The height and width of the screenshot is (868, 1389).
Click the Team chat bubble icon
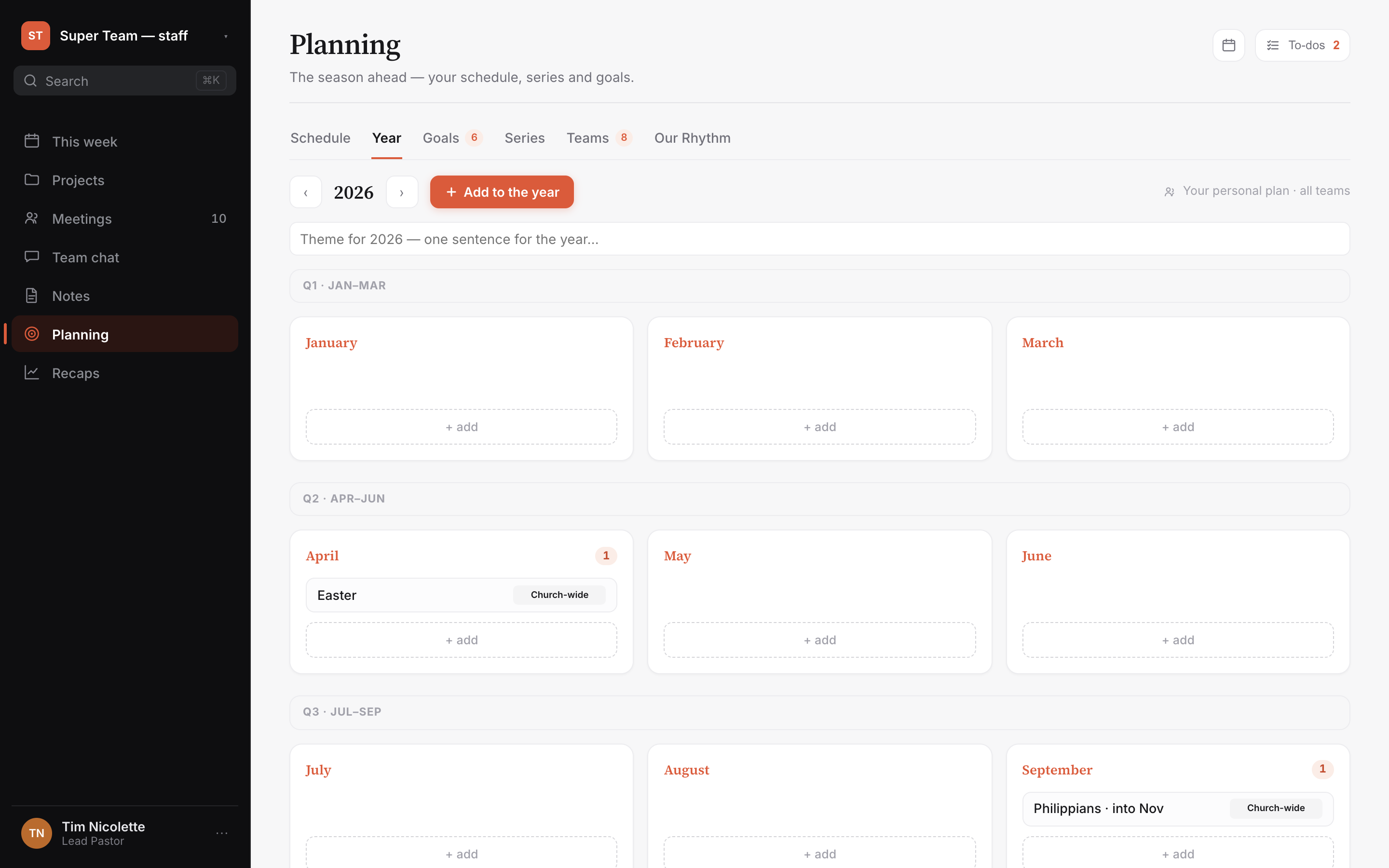coord(31,257)
